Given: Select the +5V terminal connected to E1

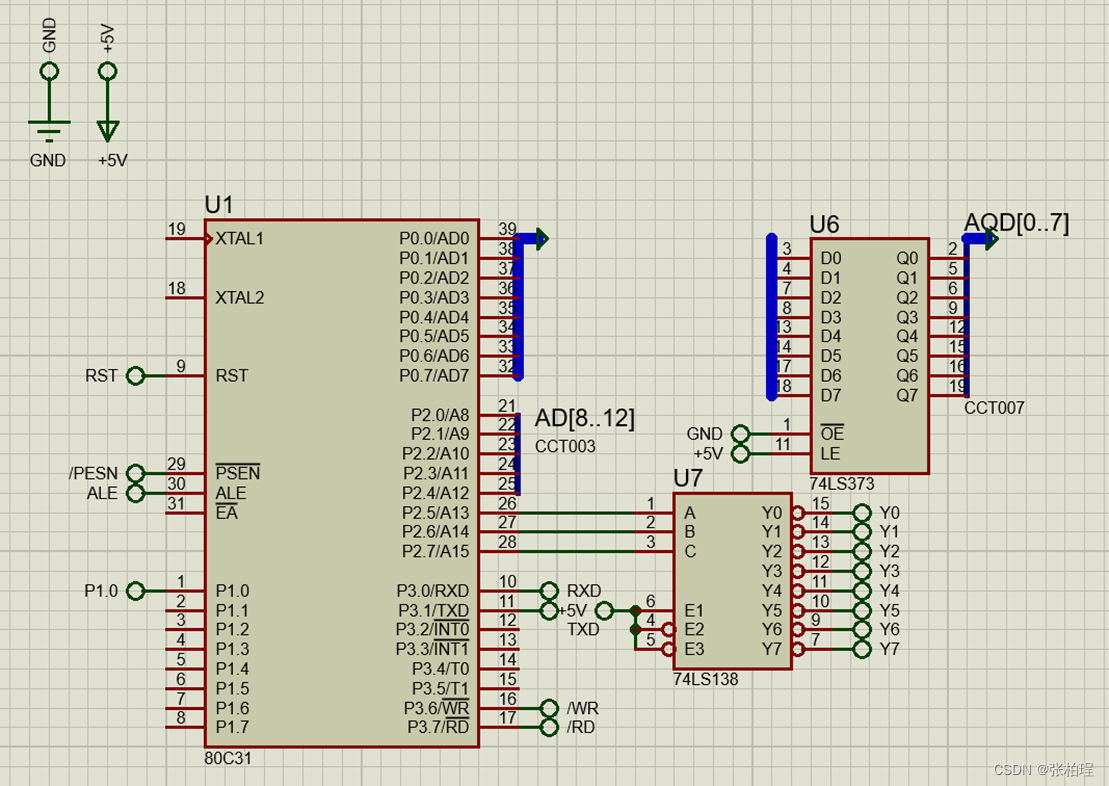Looking at the screenshot, I should 604,611.
